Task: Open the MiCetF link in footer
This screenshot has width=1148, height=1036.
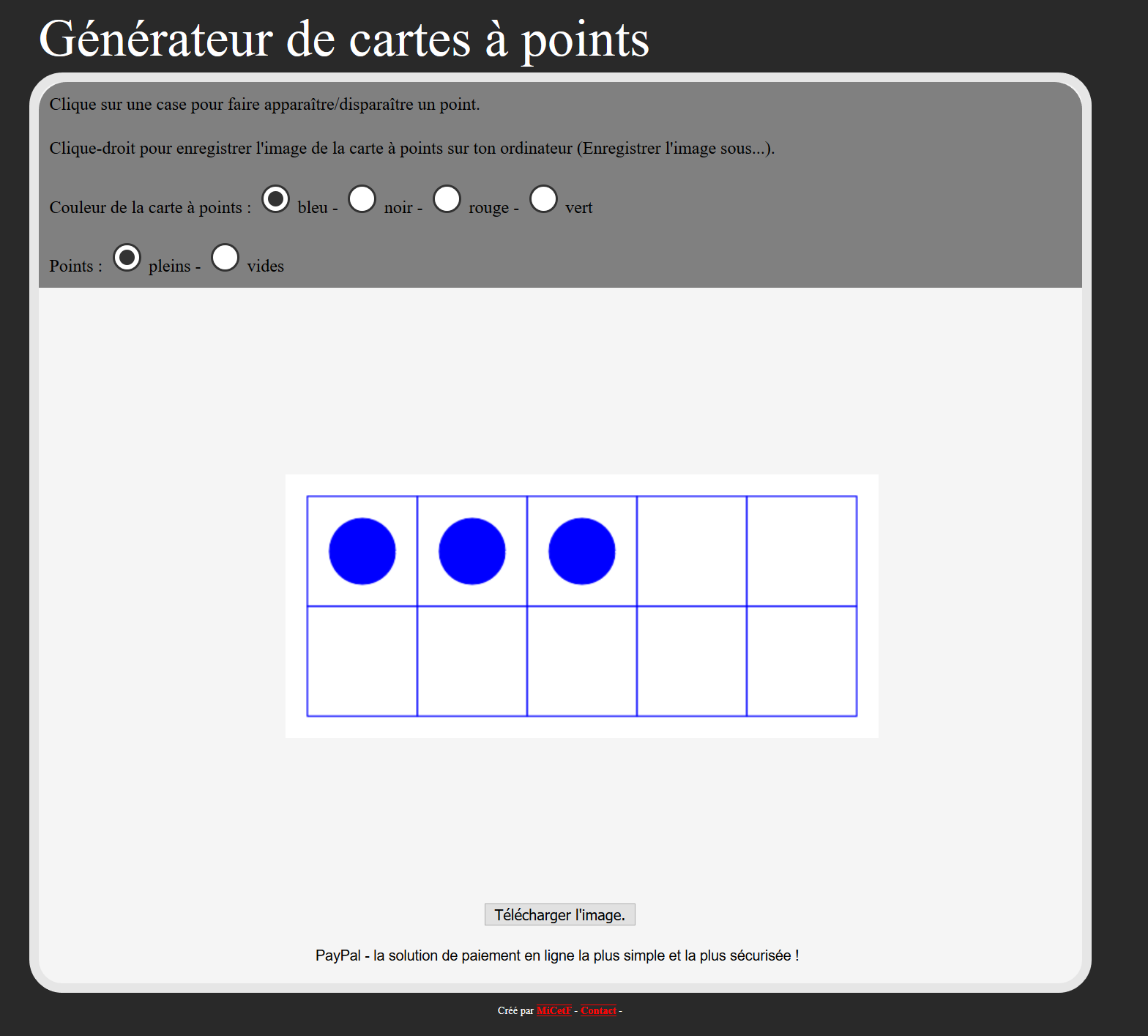Action: [x=553, y=1010]
